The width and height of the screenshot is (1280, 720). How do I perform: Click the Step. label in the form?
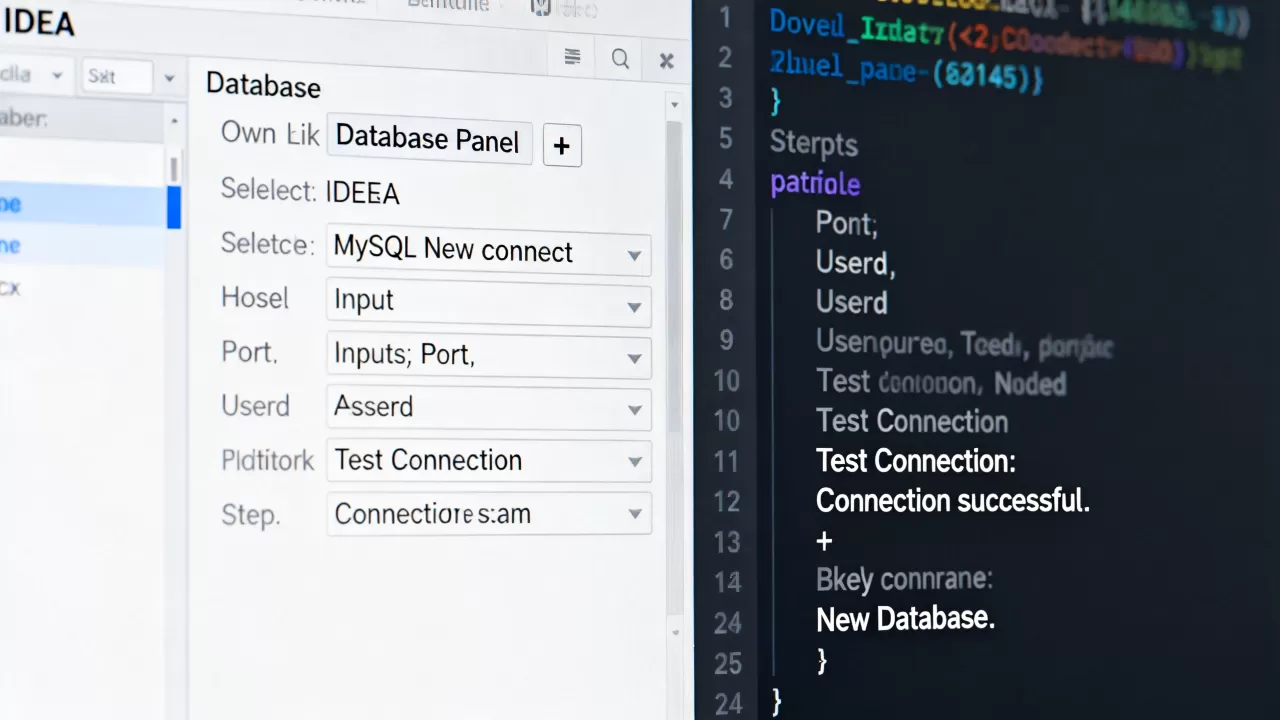pyautogui.click(x=250, y=515)
